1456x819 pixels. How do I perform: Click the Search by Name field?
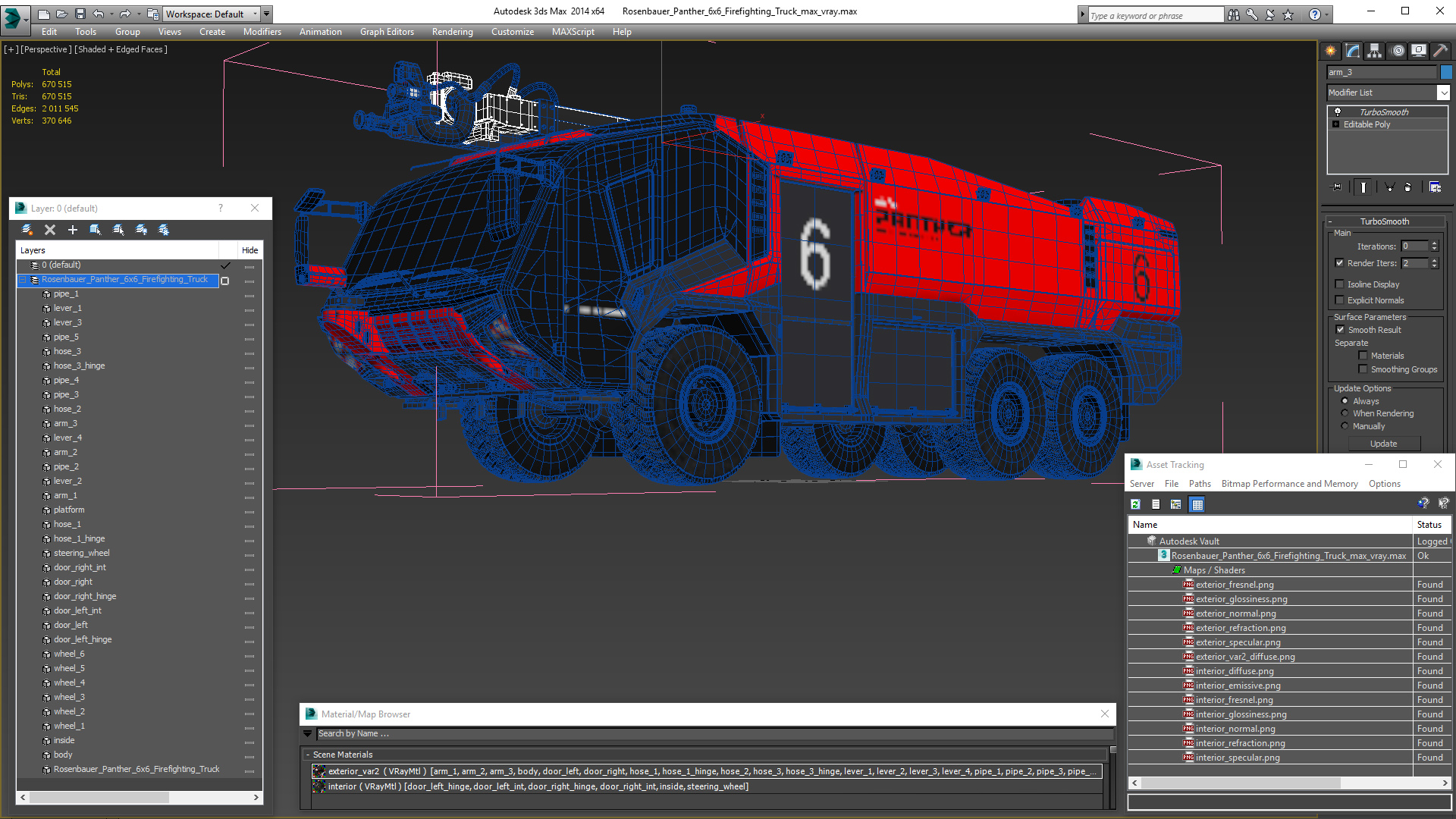point(715,733)
